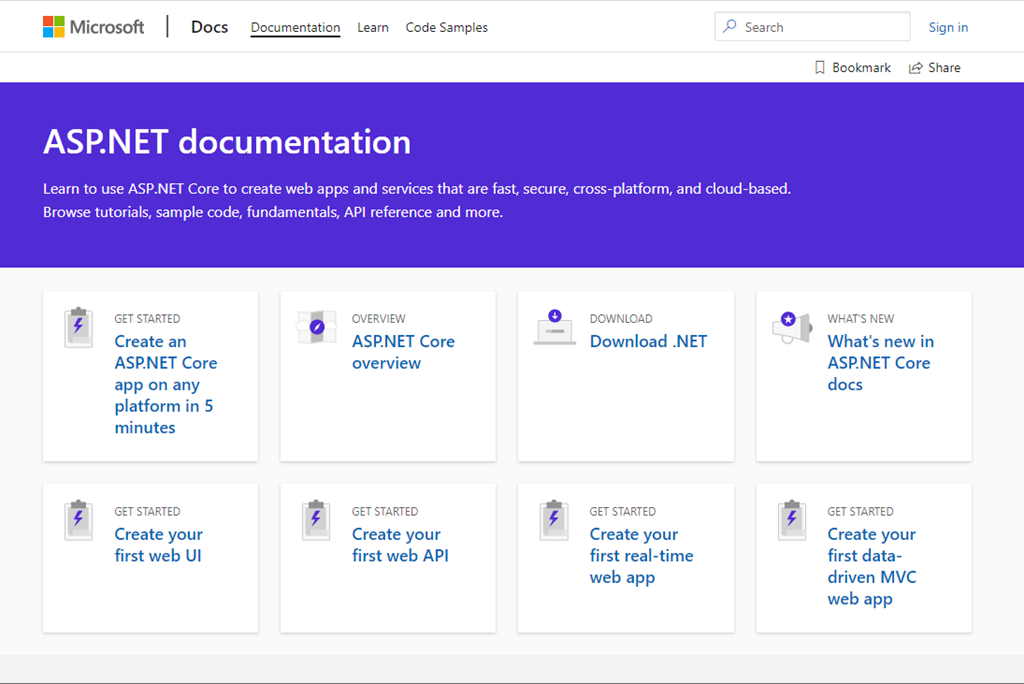
Task: Click the Docs brand link
Action: pyautogui.click(x=209, y=27)
